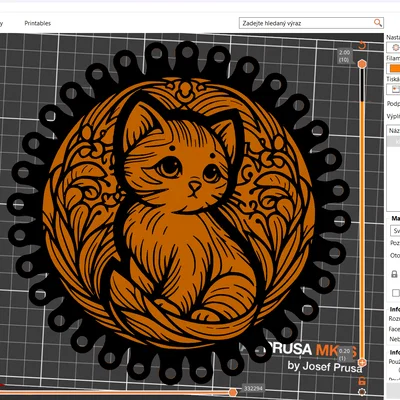Grab the top handle of the vertical layer slider

(x=362, y=64)
